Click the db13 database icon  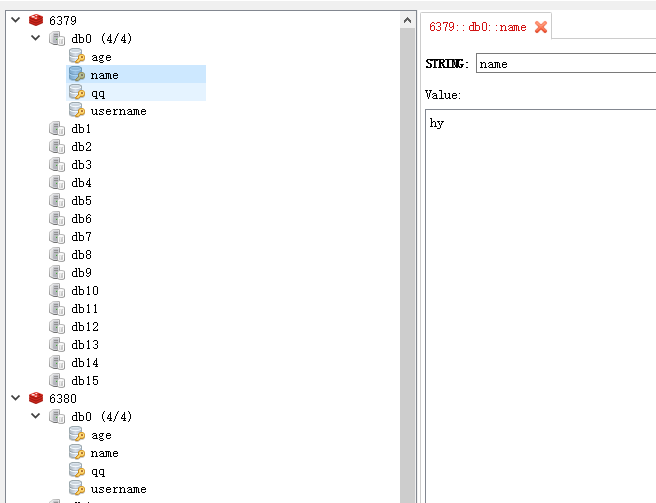tap(57, 344)
